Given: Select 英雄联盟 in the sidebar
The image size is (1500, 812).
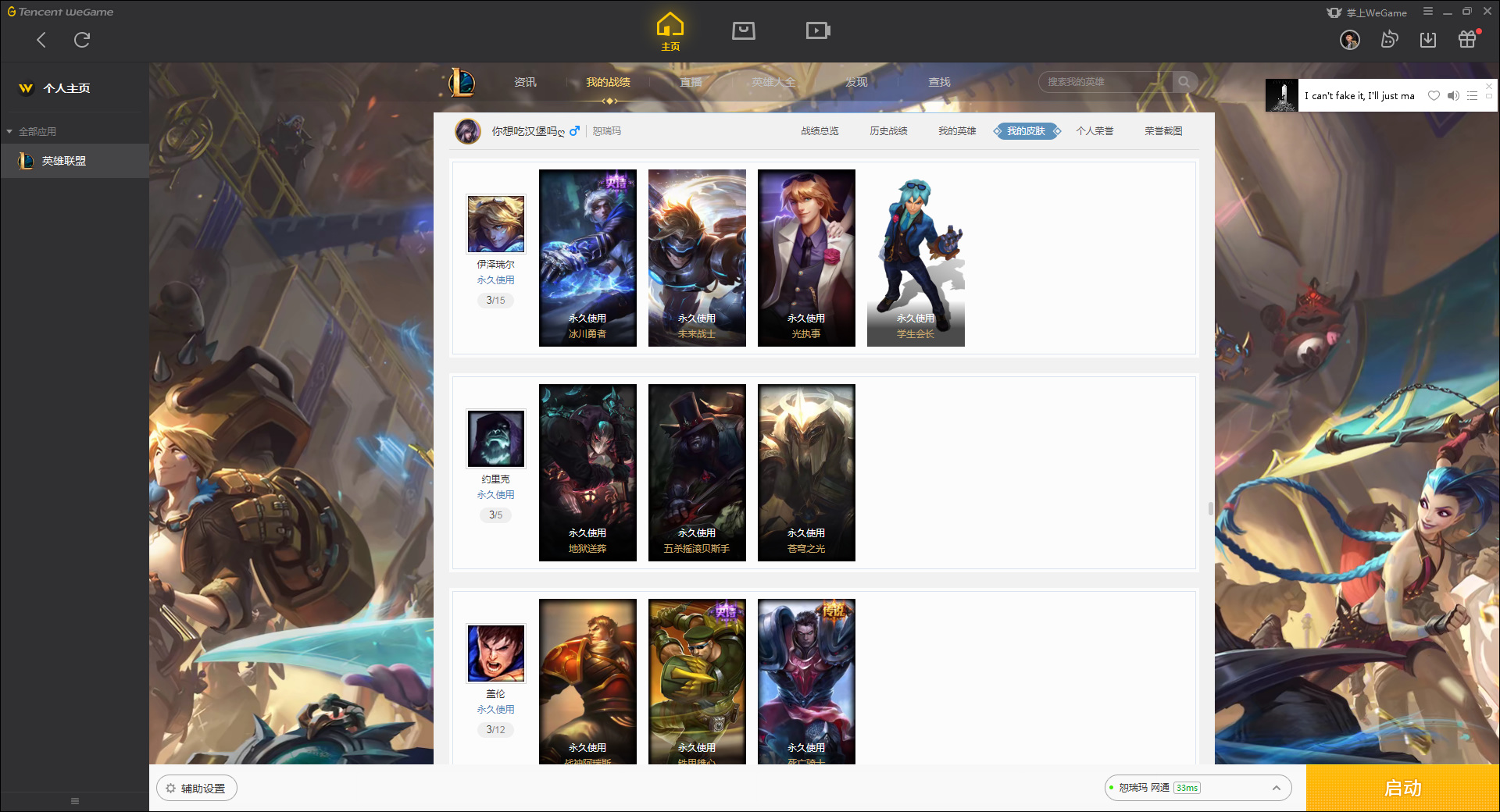Looking at the screenshot, I should coord(74,161).
